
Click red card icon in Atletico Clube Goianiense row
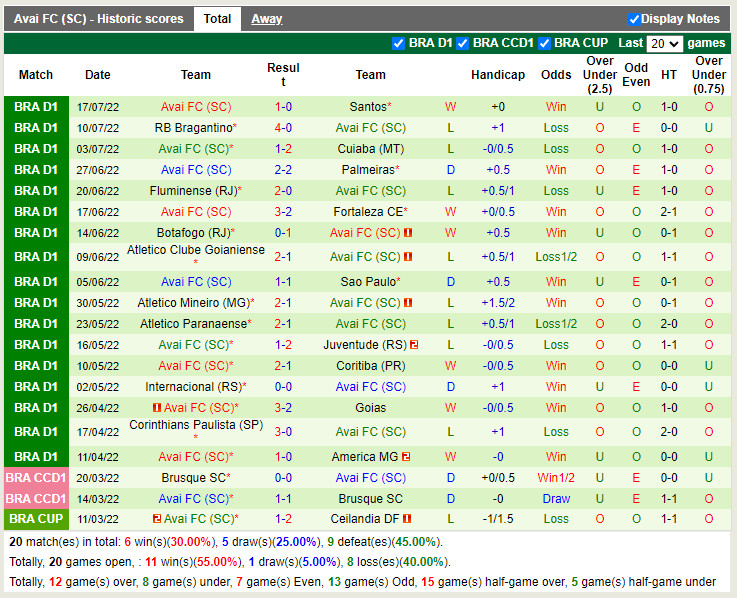[409, 257]
